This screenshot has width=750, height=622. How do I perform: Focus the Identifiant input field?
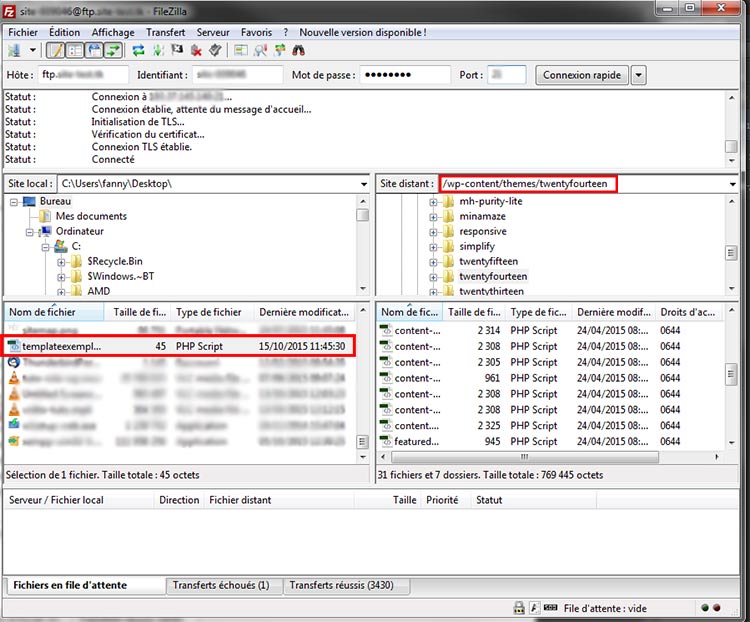pyautogui.click(x=238, y=75)
